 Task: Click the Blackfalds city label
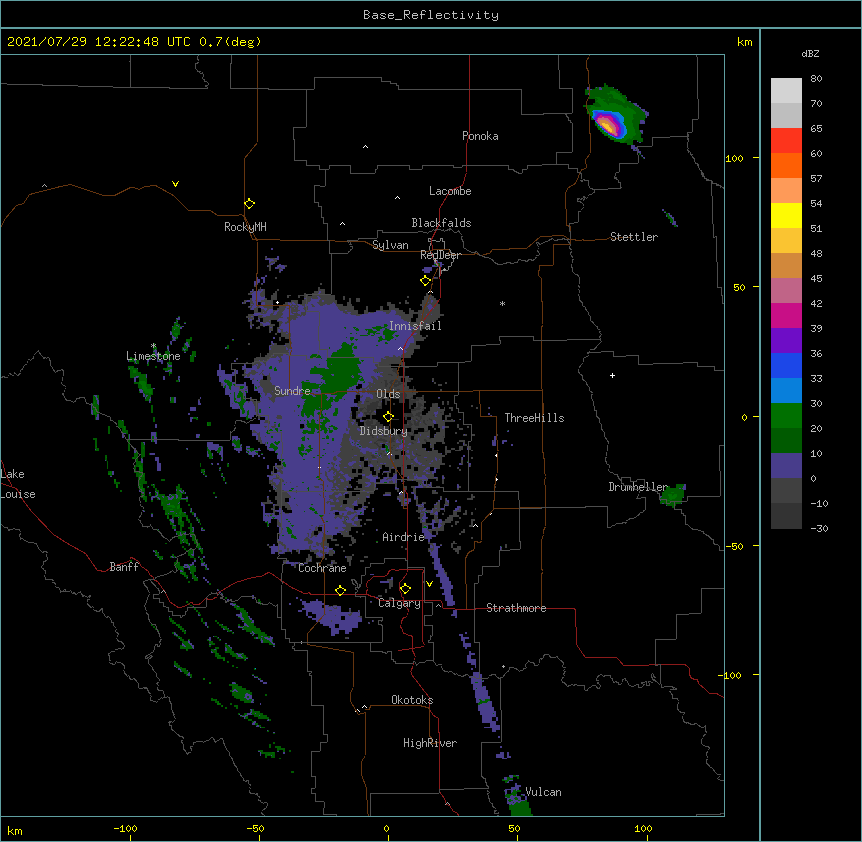click(441, 223)
